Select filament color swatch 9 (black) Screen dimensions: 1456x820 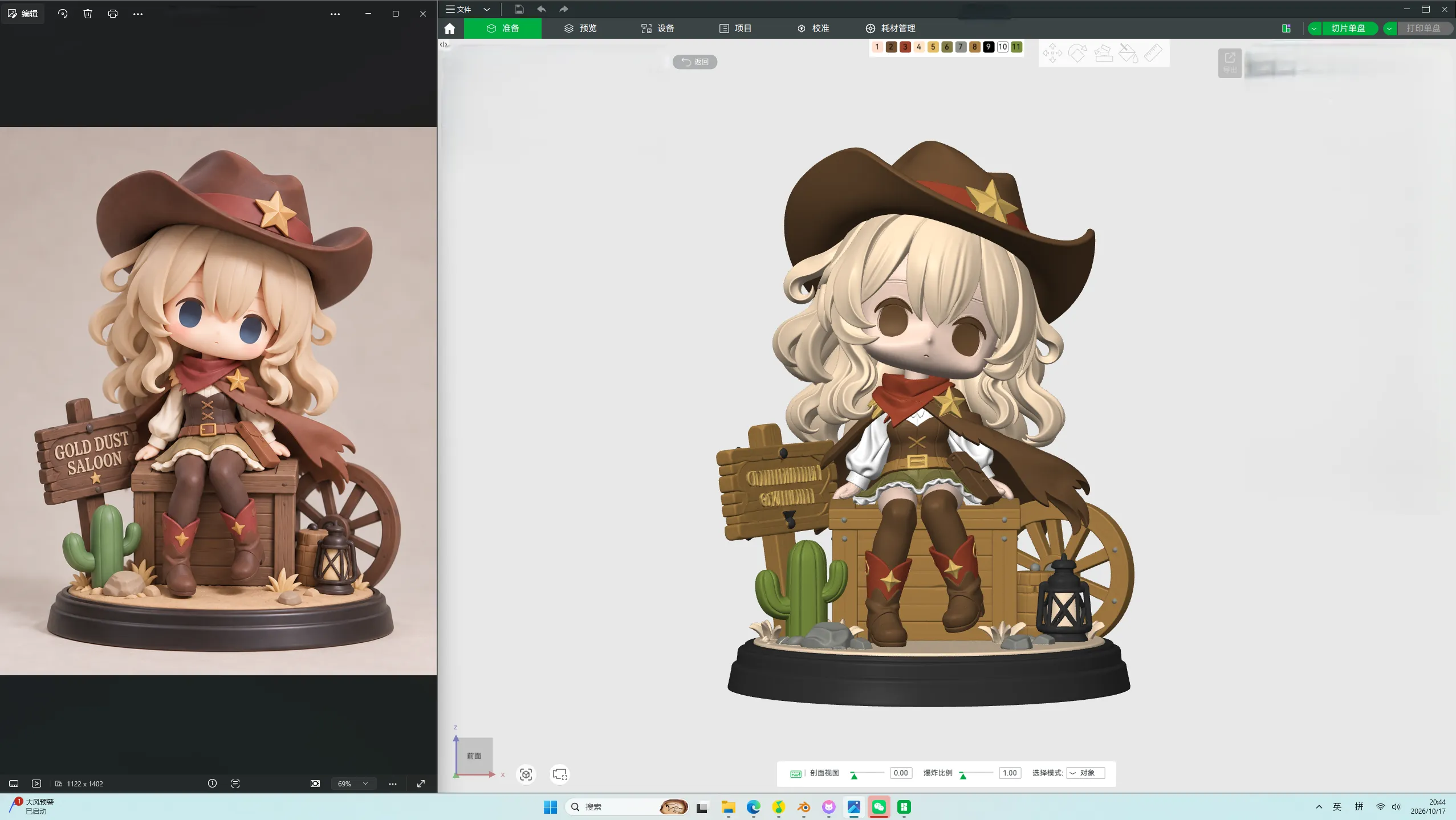989,47
